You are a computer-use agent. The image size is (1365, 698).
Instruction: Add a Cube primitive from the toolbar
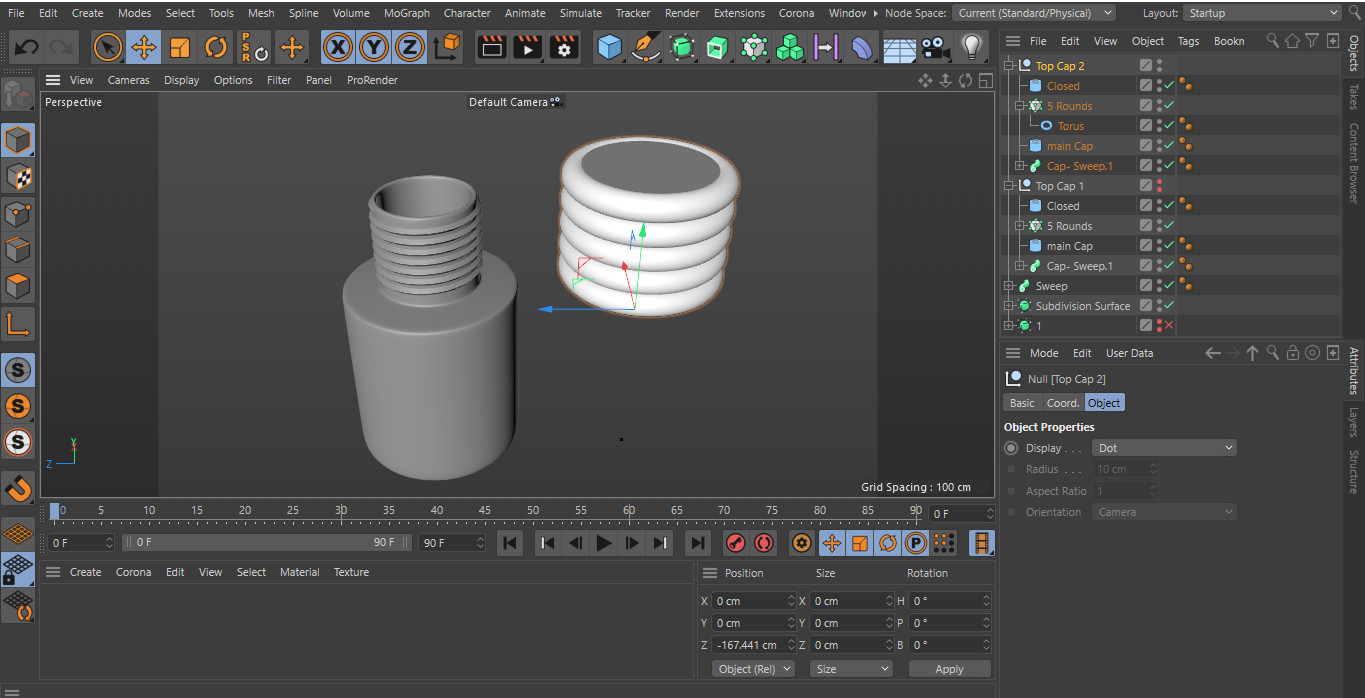tap(609, 47)
